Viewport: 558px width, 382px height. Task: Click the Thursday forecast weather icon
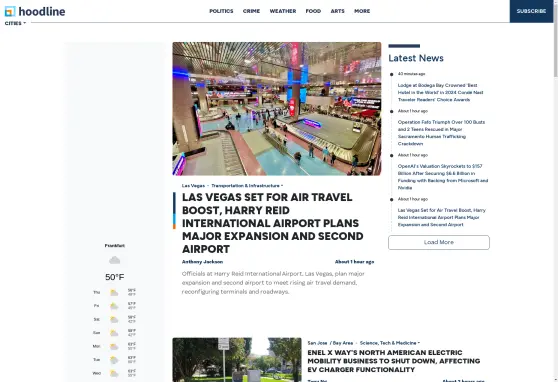[114, 293]
